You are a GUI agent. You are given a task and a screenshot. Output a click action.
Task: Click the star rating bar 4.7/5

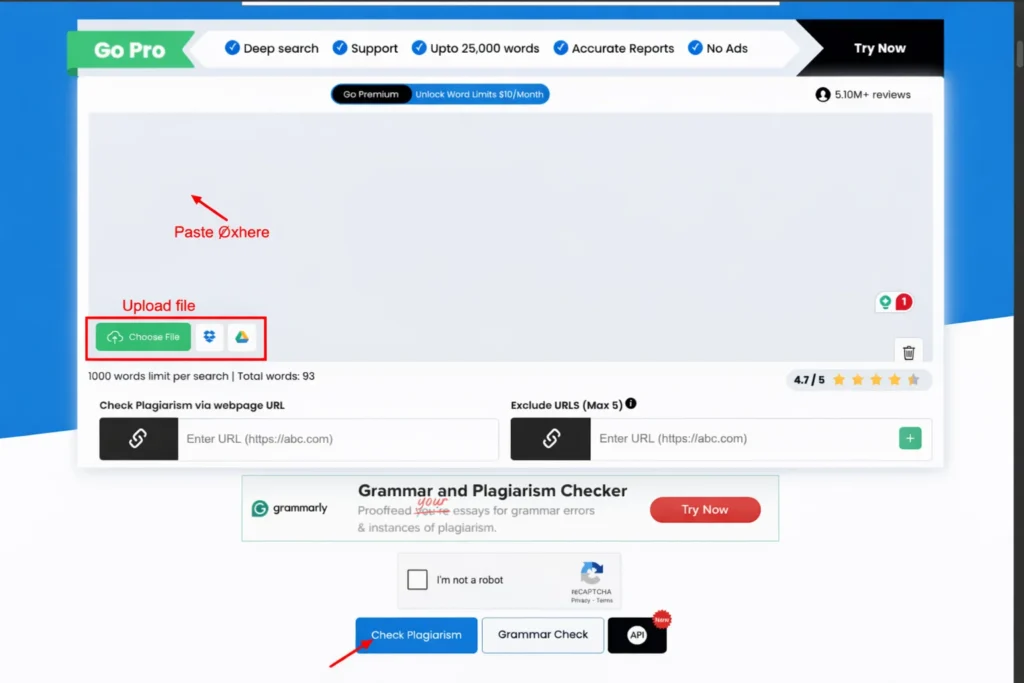pyautogui.click(x=859, y=380)
